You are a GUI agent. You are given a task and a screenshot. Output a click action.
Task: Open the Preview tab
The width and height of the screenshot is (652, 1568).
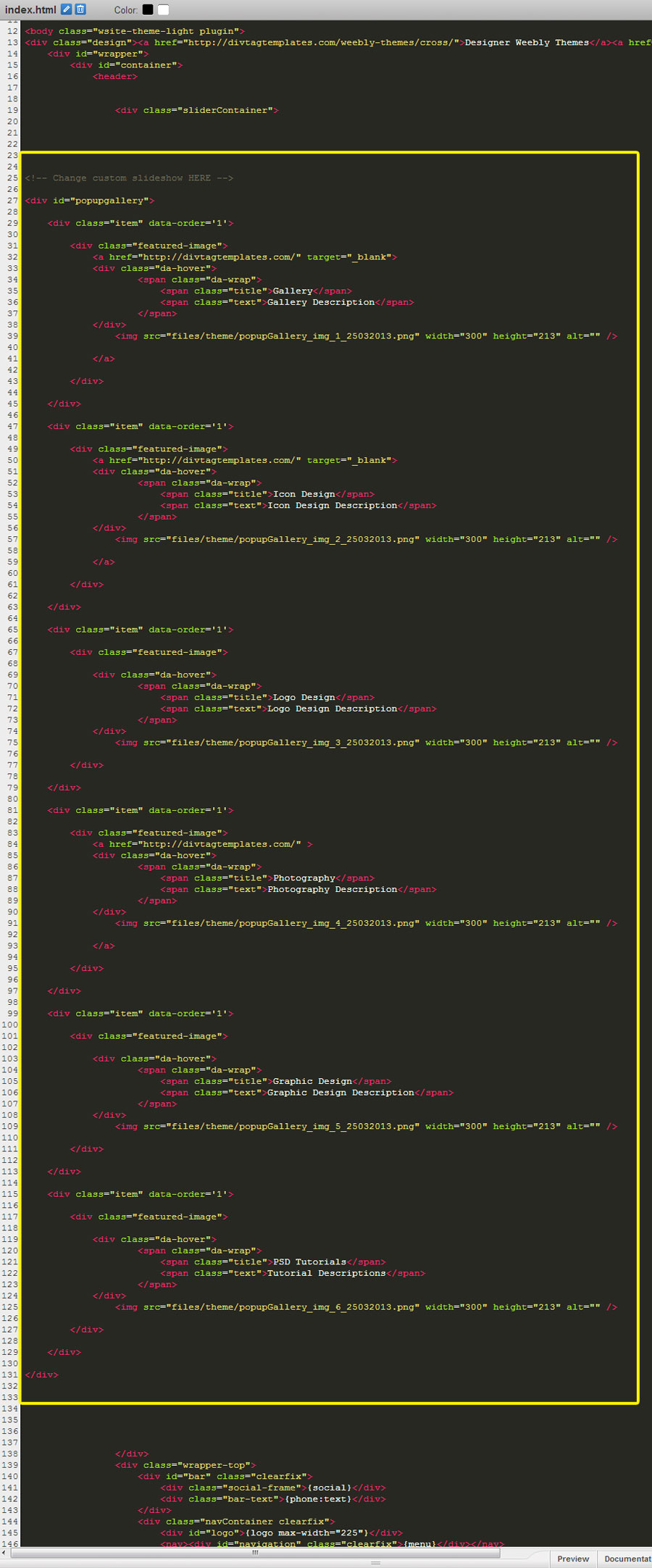(x=572, y=1559)
